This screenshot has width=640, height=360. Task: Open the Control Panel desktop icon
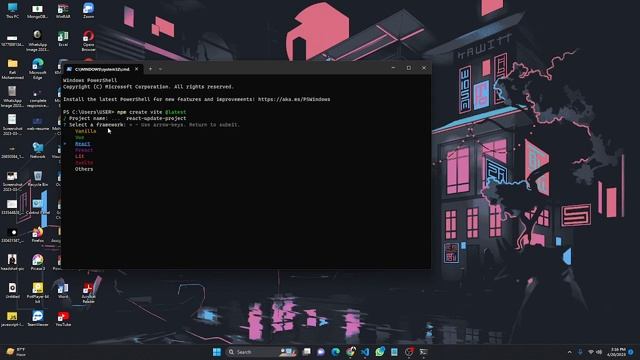[x=38, y=207]
